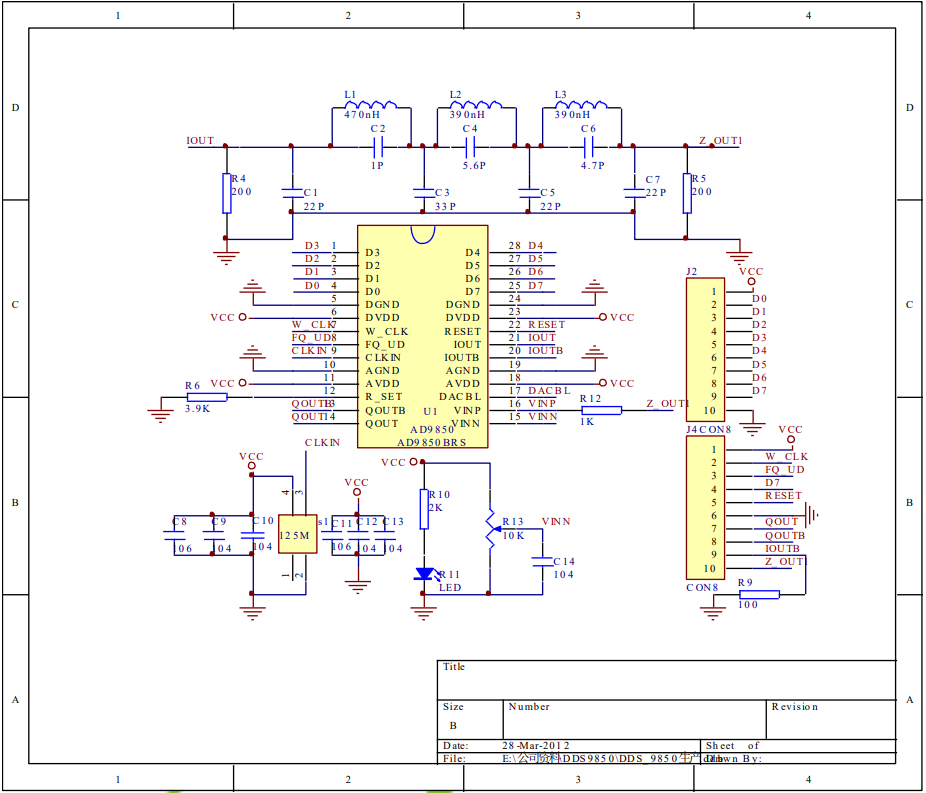Click the '5.6P' capacitor value
Screen dimensions: 926x793
[474, 166]
